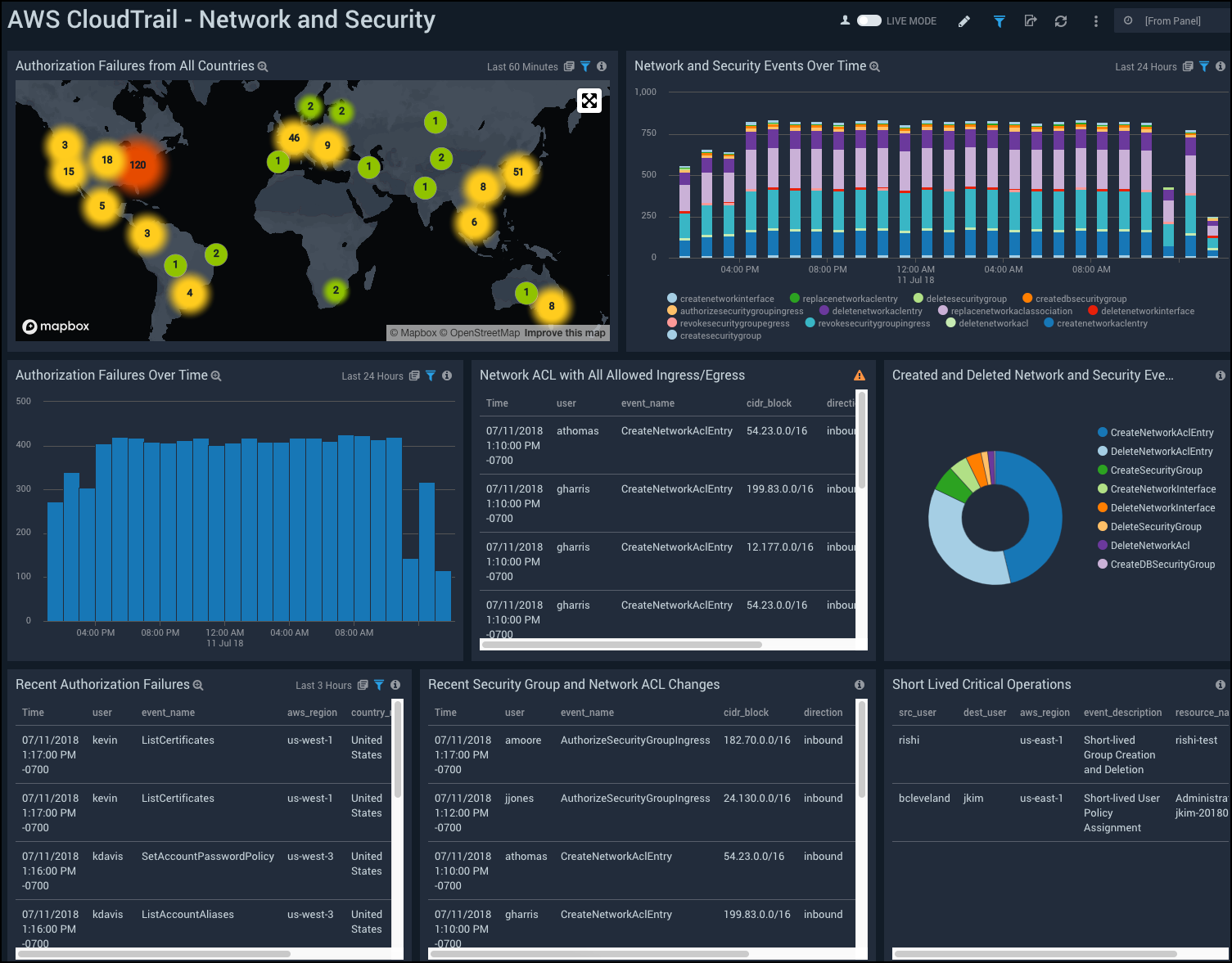This screenshot has width=1232, height=963.
Task: Open the three-dot dashboard options menu
Action: 1095,20
